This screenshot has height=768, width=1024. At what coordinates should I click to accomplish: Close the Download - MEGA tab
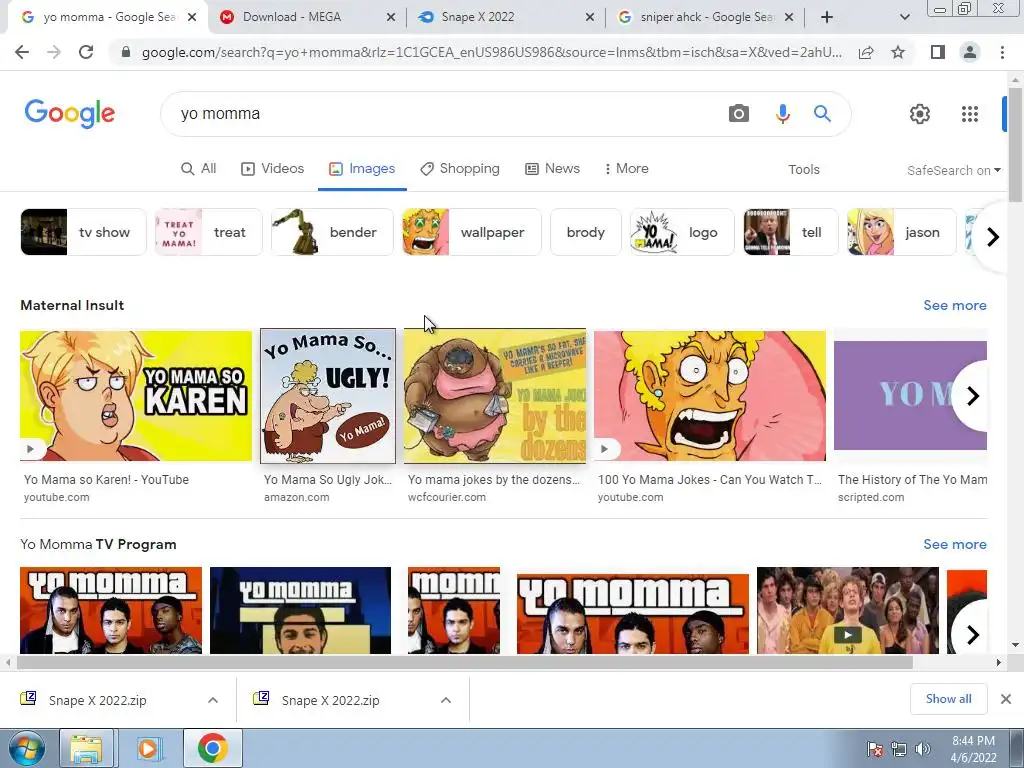click(391, 17)
